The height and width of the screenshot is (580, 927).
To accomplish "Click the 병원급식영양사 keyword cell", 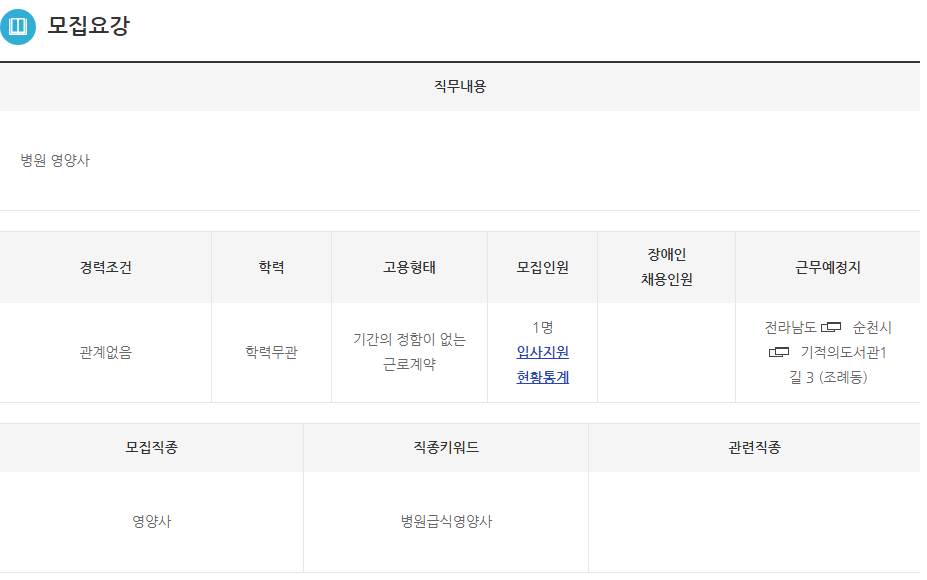I will [446, 521].
